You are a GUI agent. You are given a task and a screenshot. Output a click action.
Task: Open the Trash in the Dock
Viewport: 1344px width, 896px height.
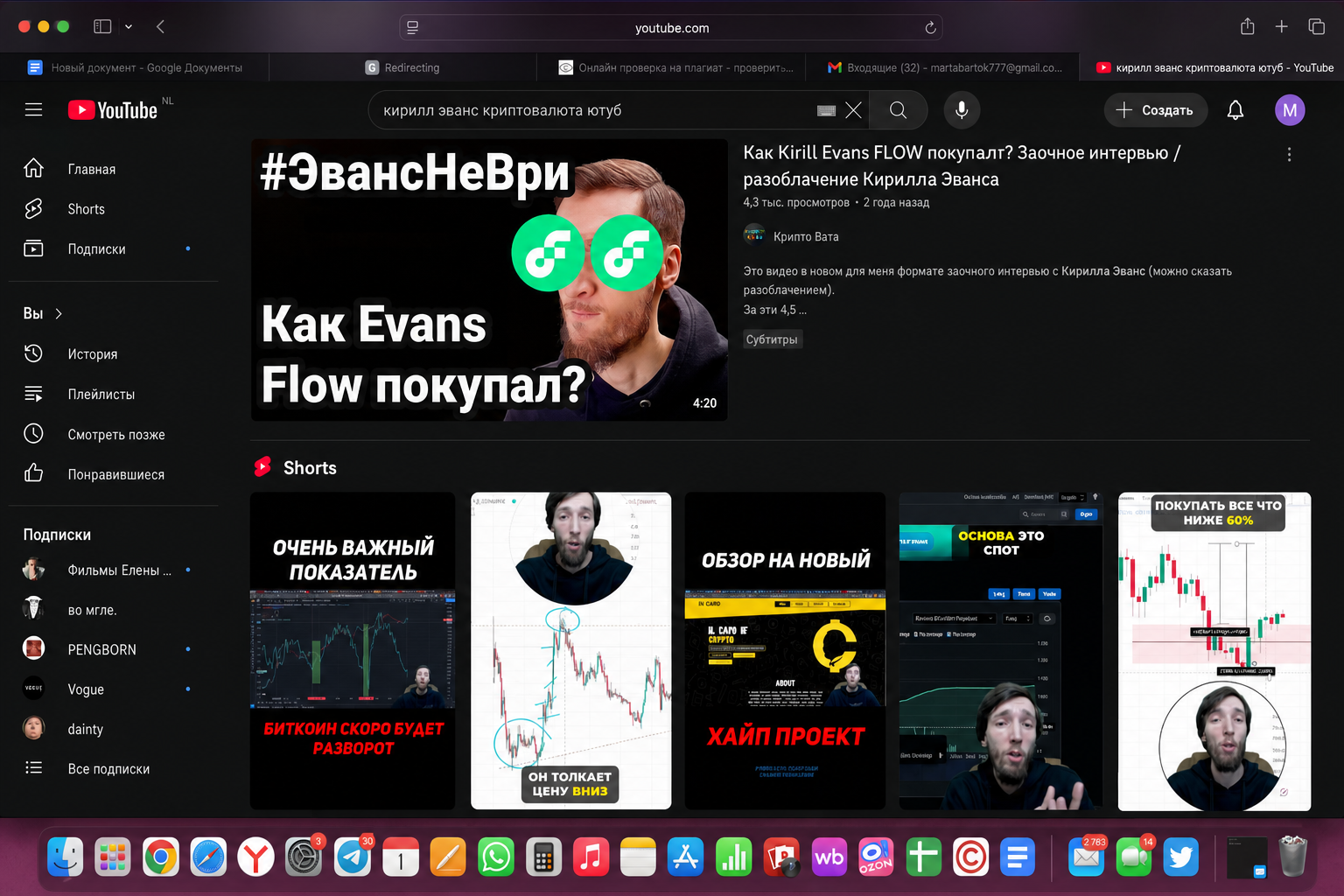tap(1292, 857)
